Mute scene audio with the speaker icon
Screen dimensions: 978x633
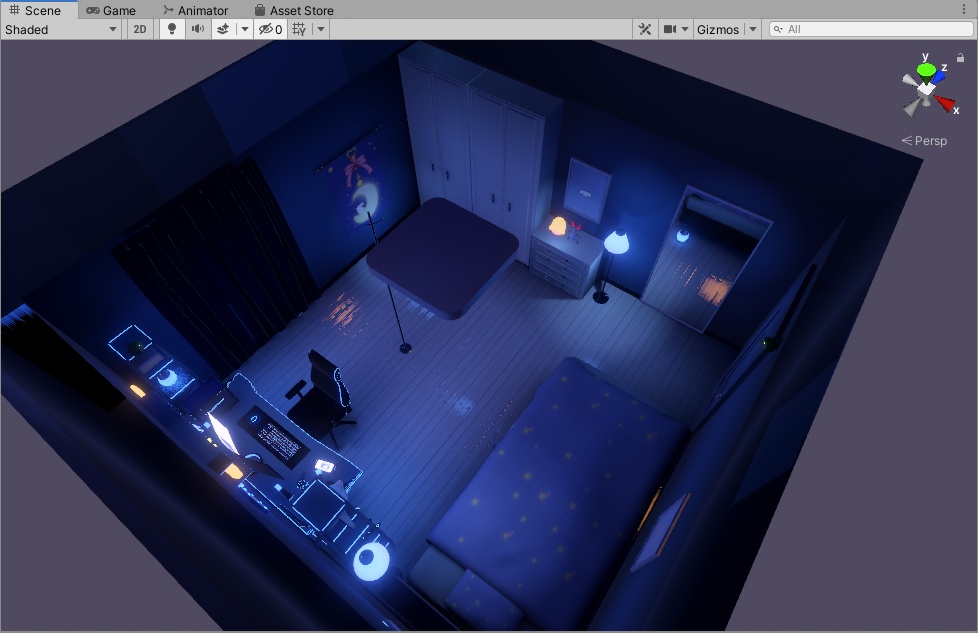coord(198,29)
